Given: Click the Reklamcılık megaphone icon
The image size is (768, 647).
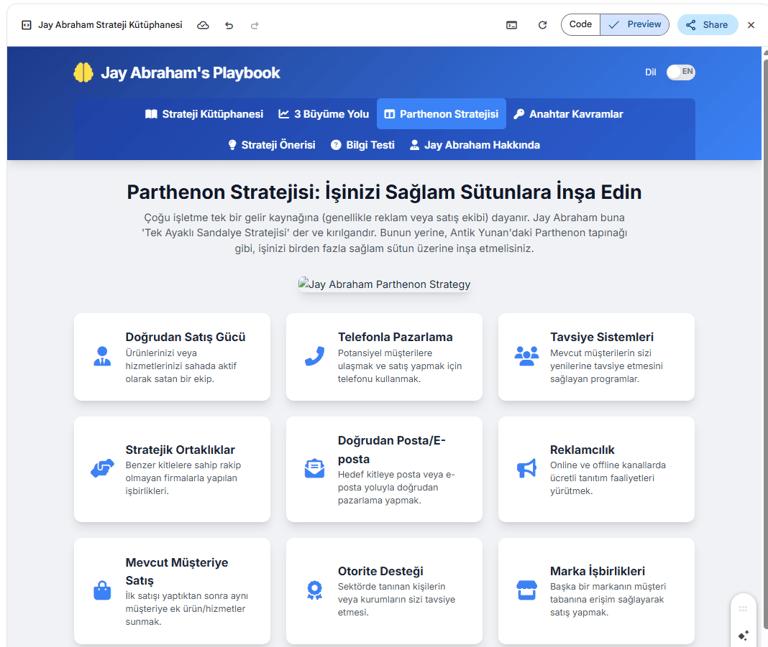Looking at the screenshot, I should 527,468.
